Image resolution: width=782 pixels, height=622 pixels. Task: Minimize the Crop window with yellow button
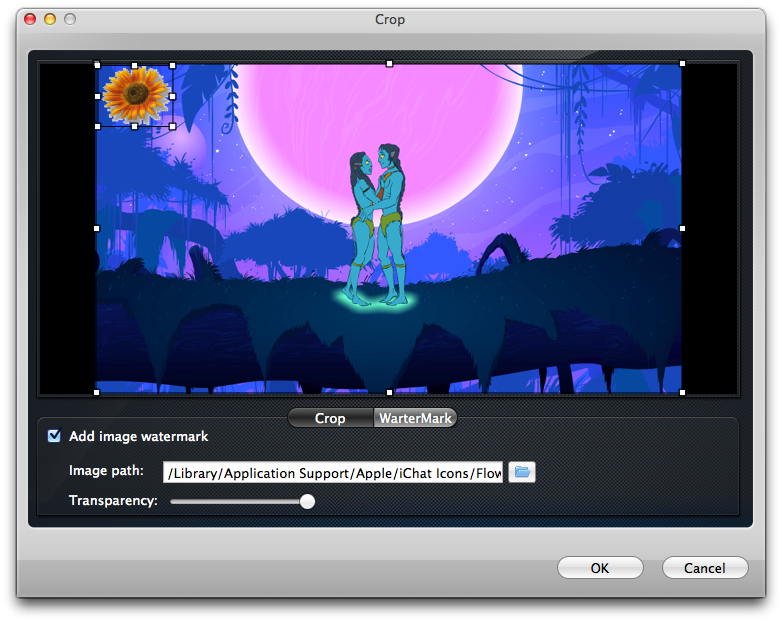[x=50, y=19]
